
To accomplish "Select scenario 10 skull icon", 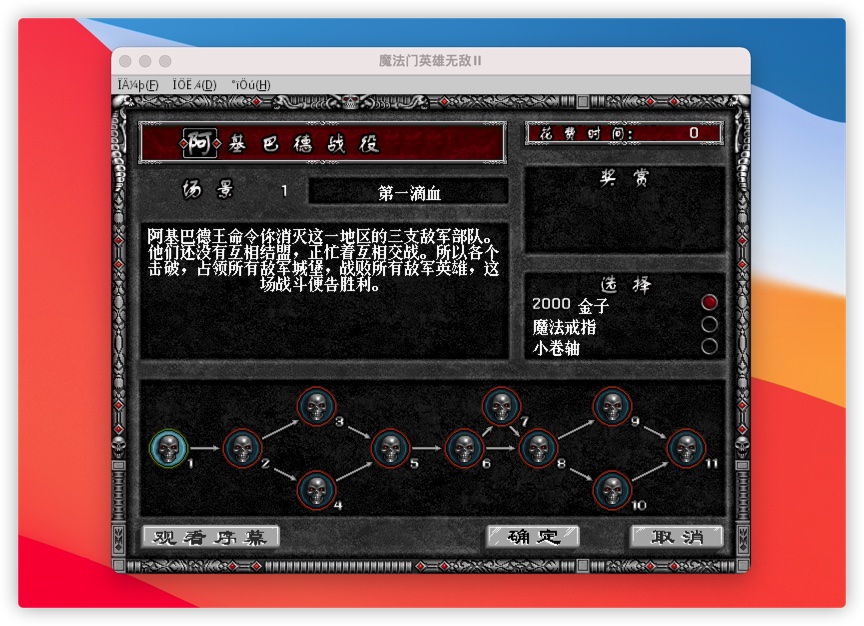I will [x=612, y=490].
